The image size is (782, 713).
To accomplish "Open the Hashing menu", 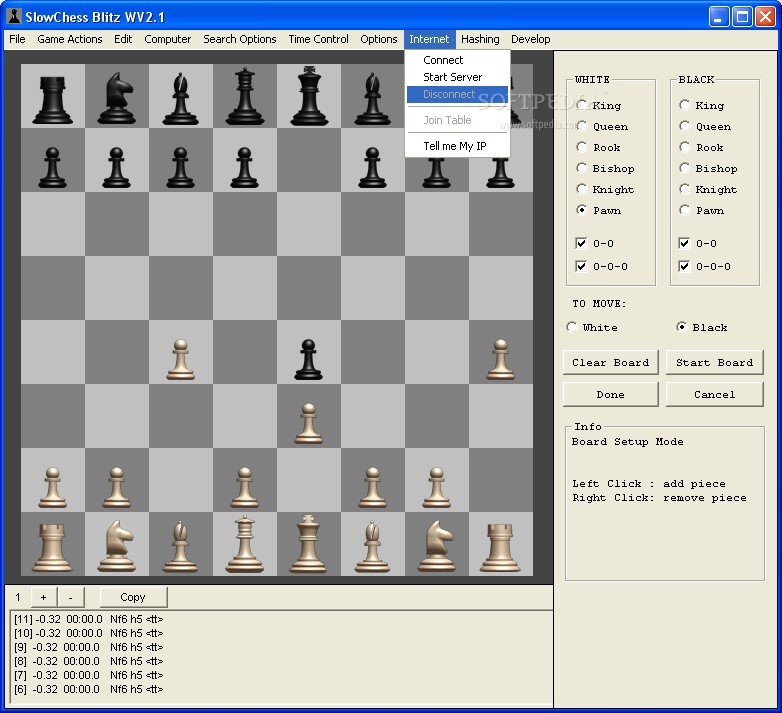I will (x=480, y=39).
